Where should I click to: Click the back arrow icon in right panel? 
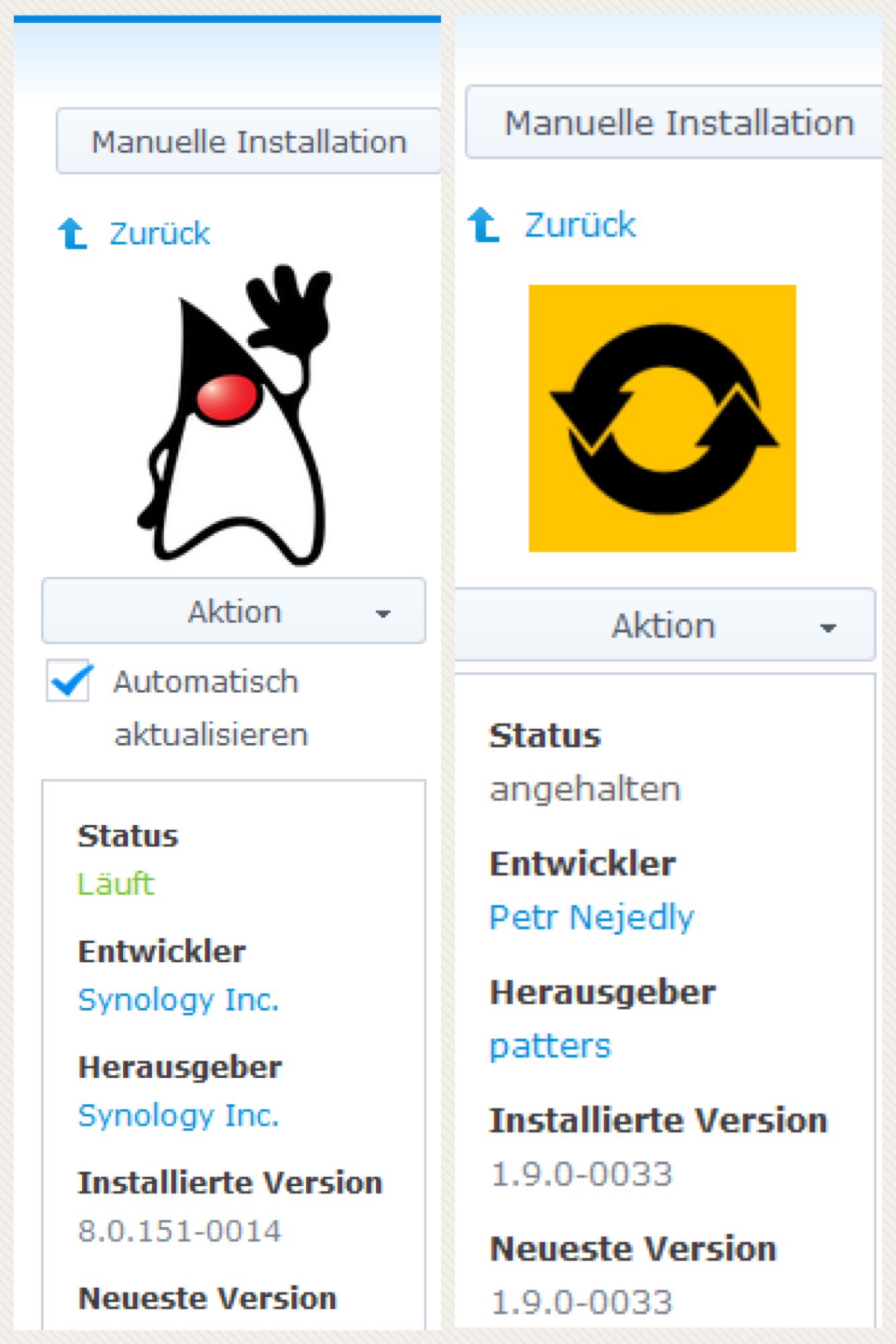click(x=484, y=224)
